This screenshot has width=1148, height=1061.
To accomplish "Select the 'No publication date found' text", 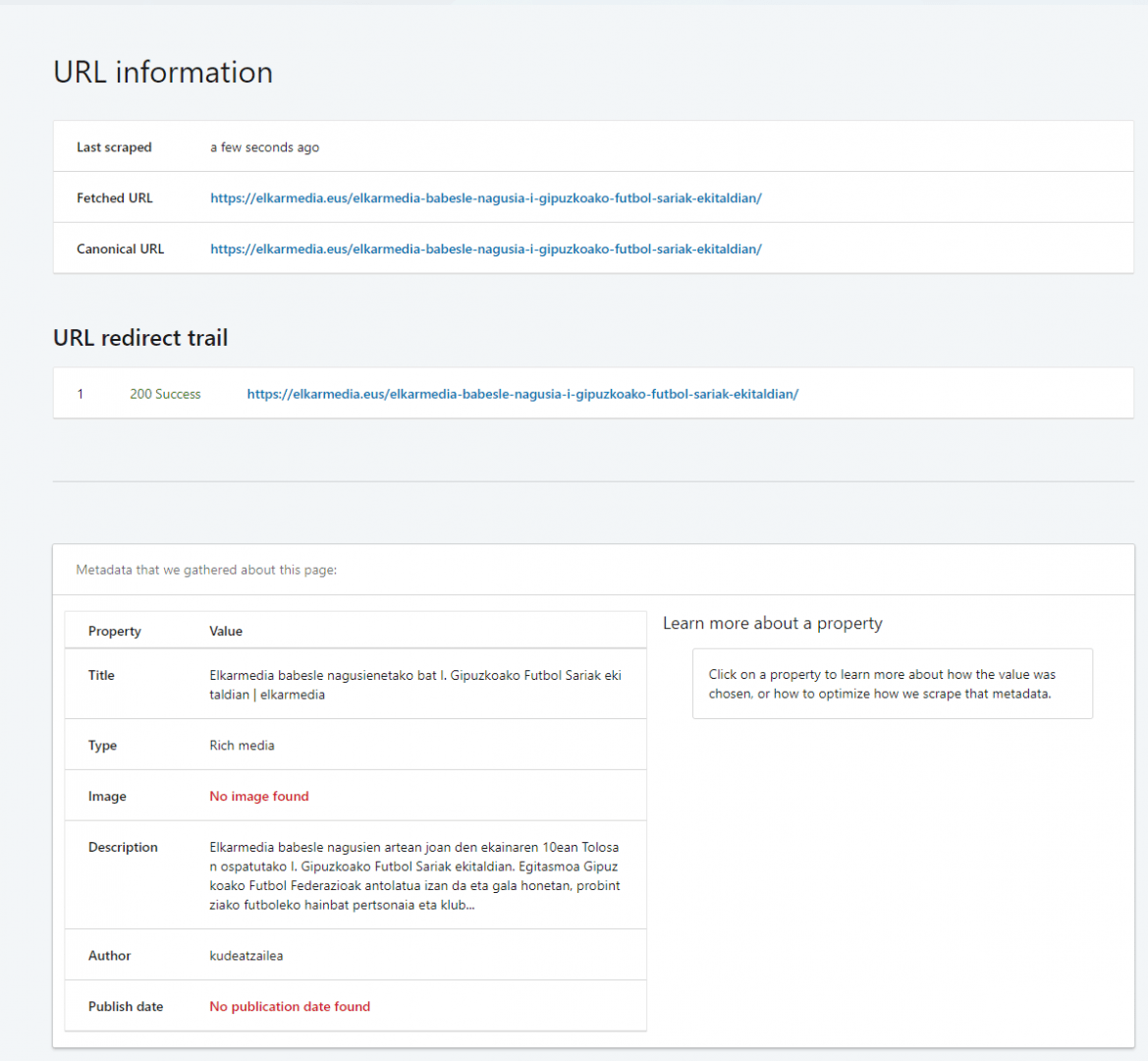I will point(290,1006).
